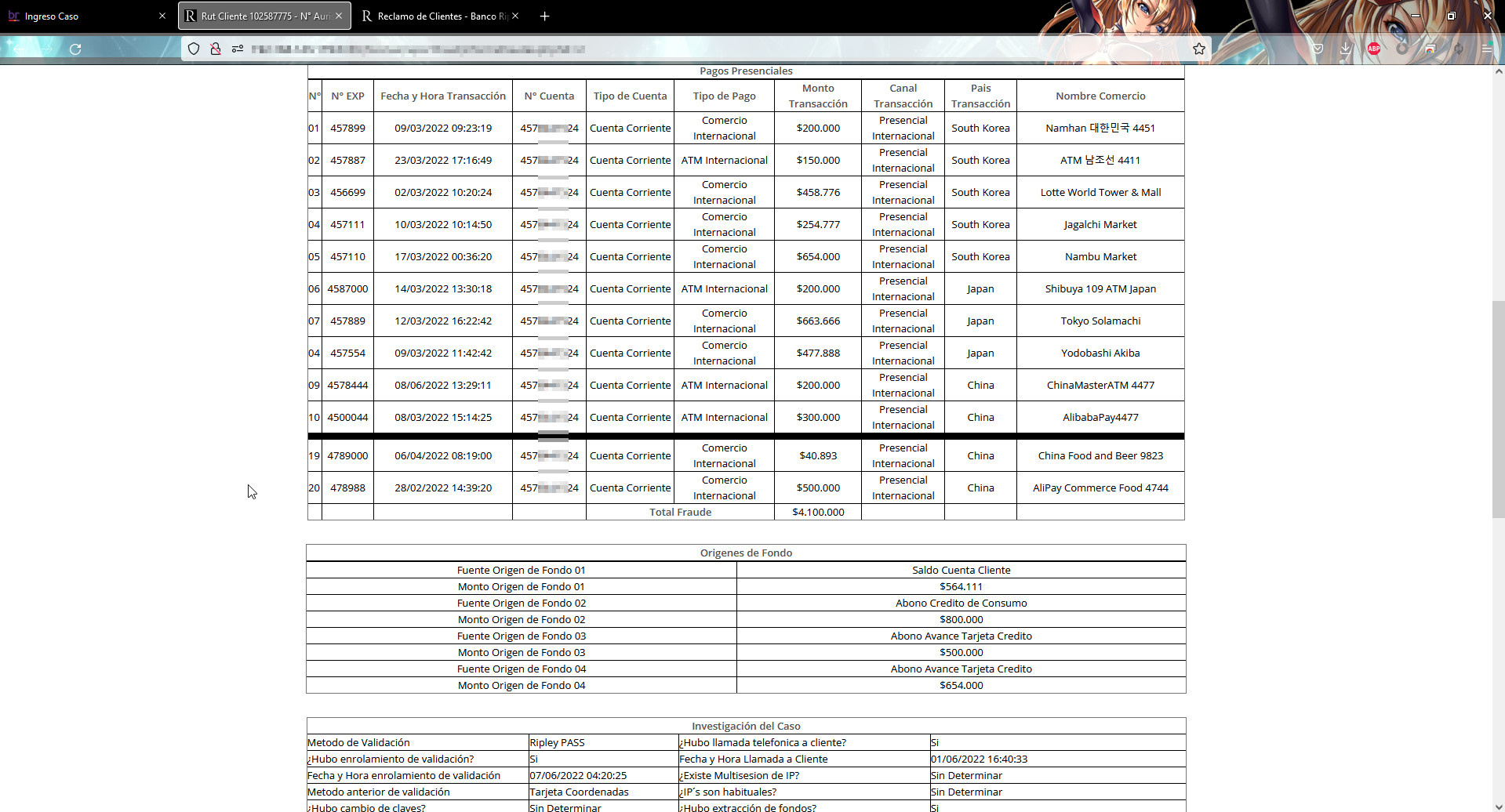Open the Downloads panel
Viewport: 1505px width, 812px height.
(x=1346, y=49)
